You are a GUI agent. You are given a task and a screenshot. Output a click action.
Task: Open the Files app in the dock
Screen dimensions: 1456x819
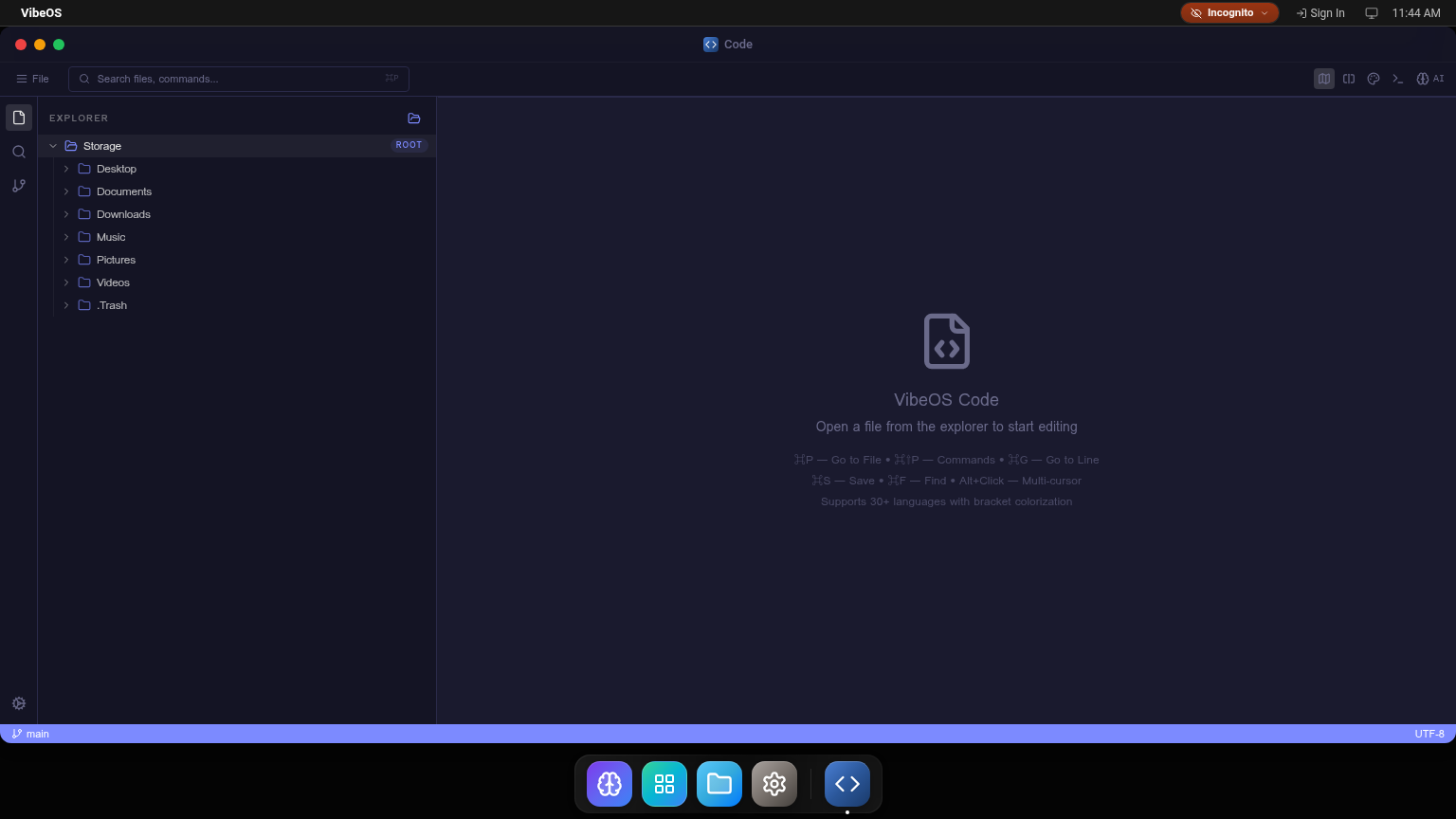[719, 784]
